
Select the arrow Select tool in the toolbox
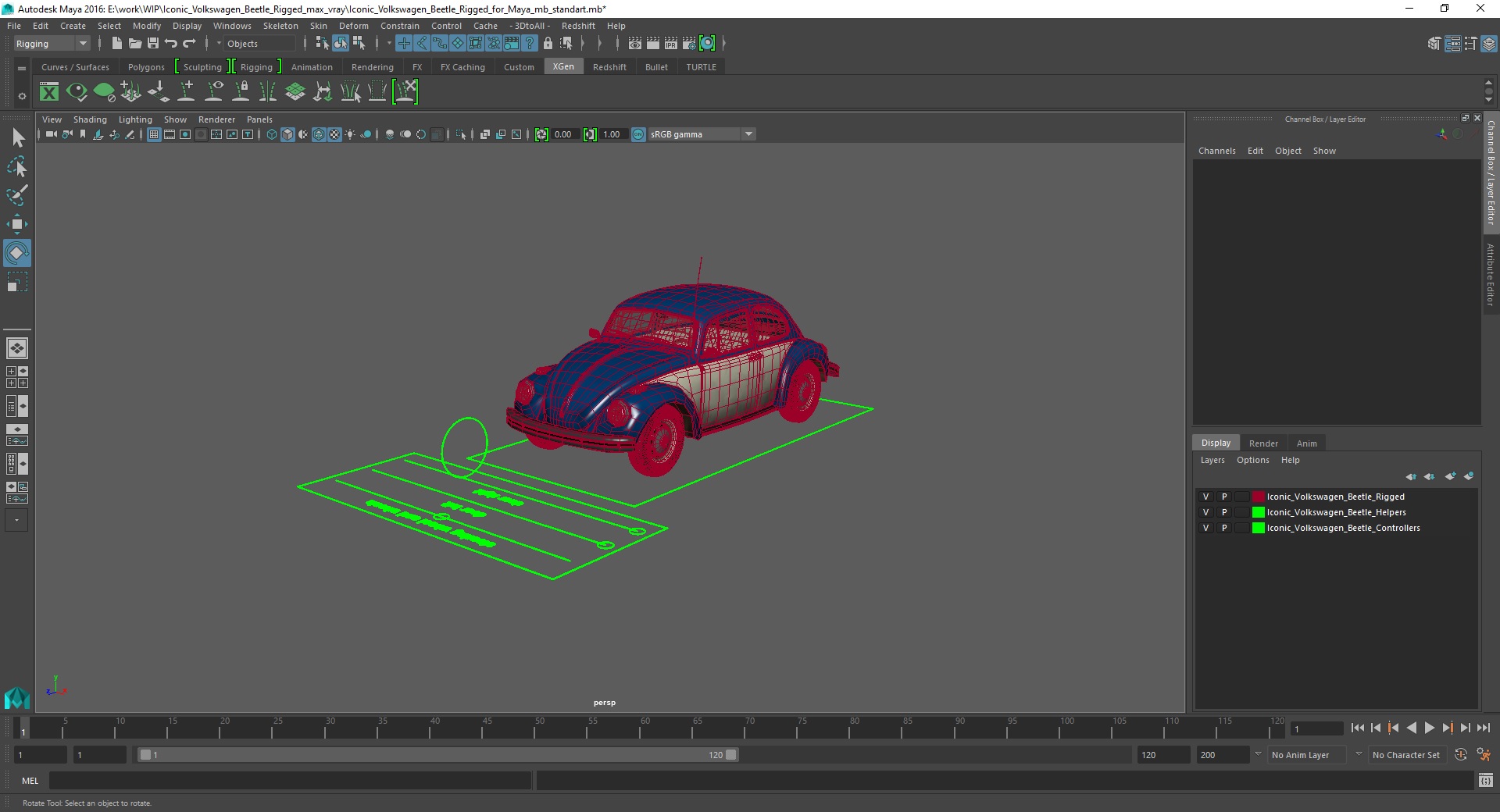(x=17, y=138)
